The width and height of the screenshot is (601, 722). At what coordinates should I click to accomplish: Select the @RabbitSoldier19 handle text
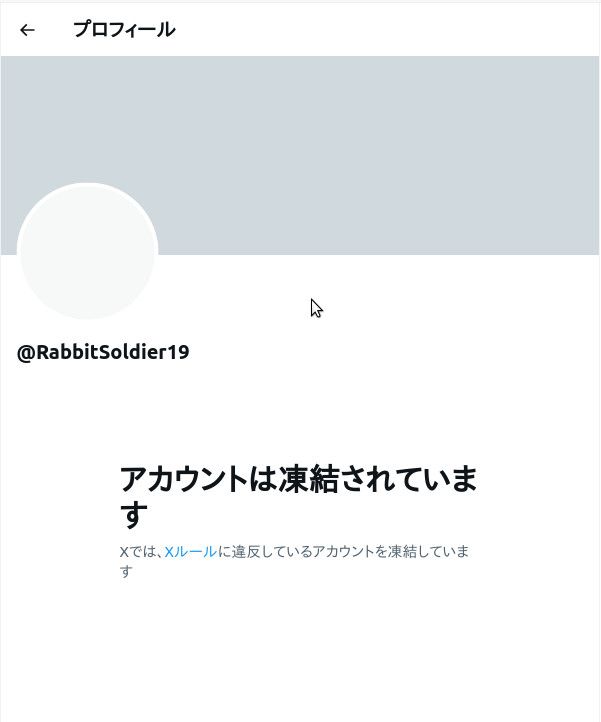(x=103, y=352)
